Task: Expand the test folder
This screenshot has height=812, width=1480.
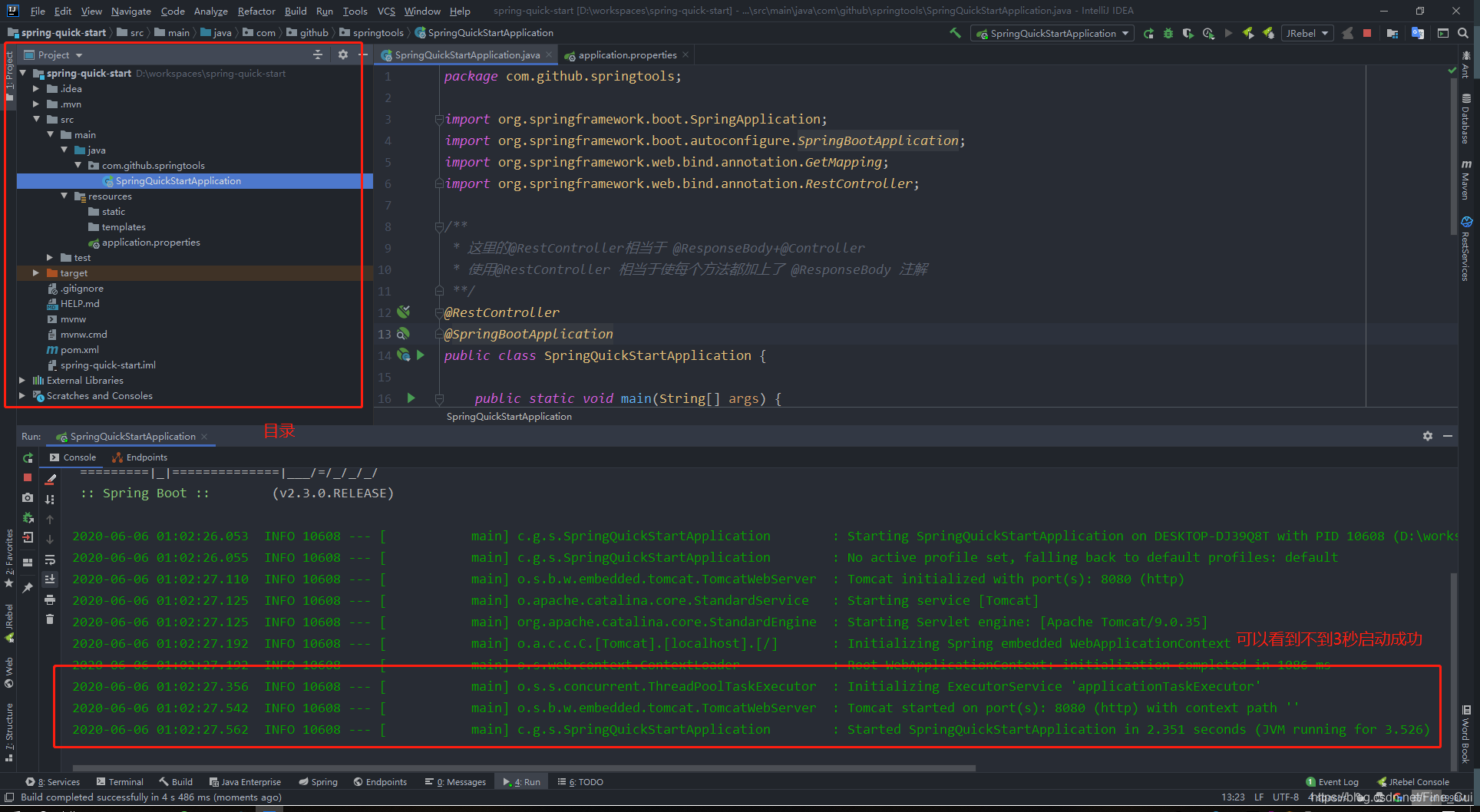Action: (50, 257)
